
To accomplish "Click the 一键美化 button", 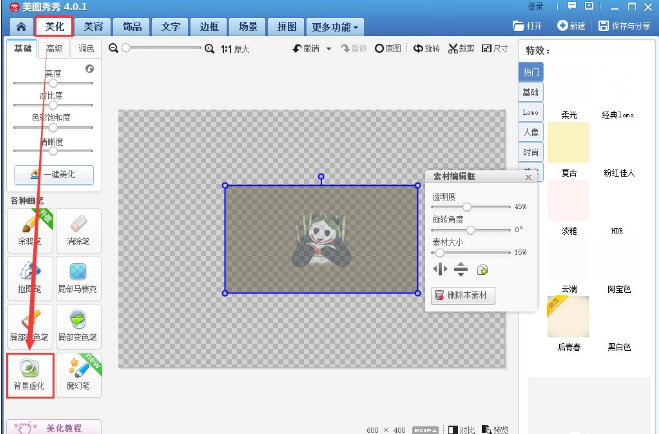I will tap(54, 174).
